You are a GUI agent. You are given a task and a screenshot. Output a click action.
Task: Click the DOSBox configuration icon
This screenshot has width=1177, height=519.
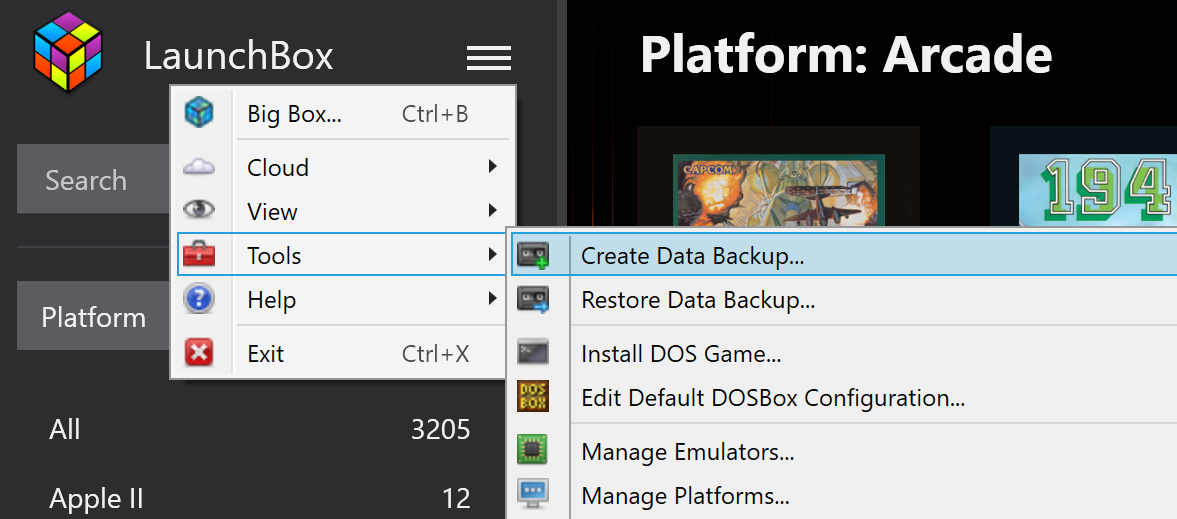533,397
